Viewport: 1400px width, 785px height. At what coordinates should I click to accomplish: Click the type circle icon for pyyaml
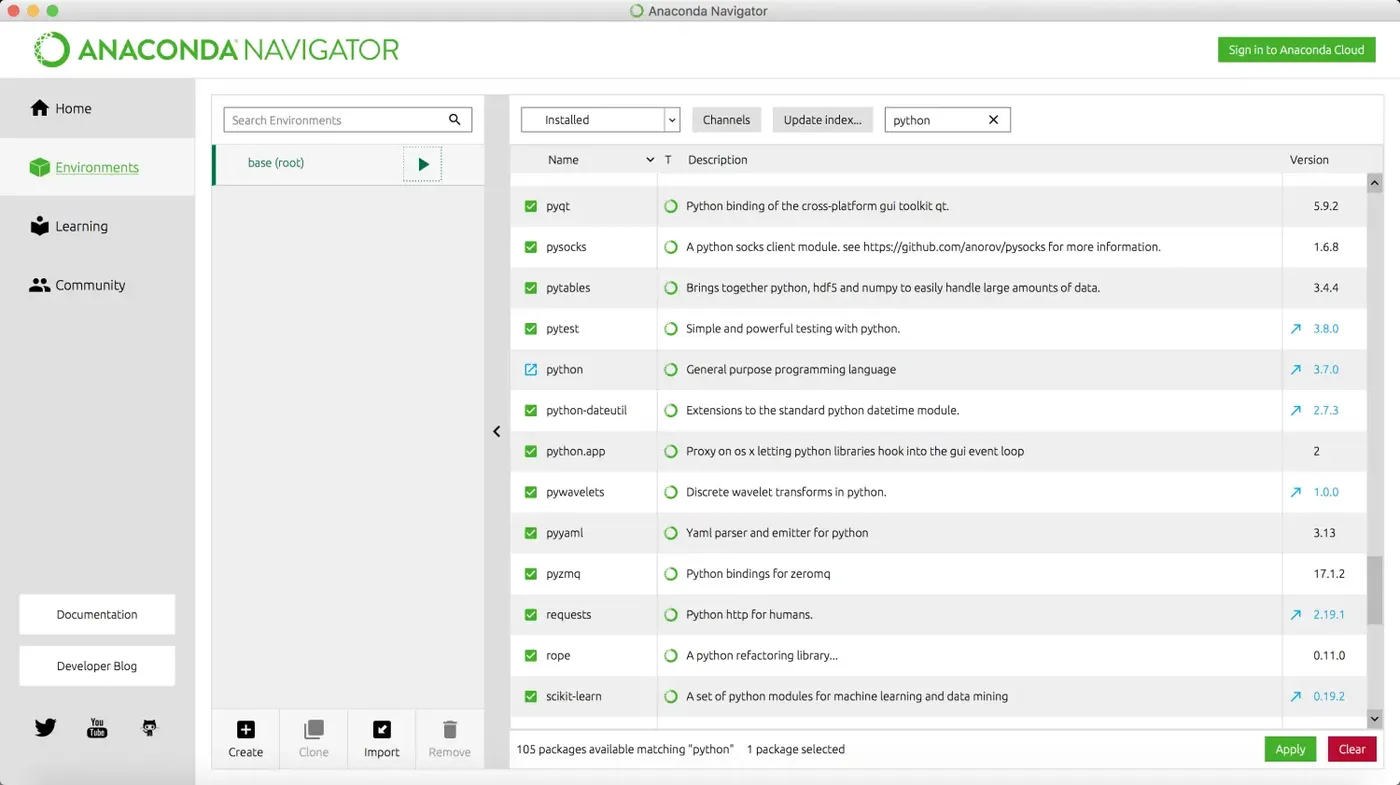pos(671,533)
